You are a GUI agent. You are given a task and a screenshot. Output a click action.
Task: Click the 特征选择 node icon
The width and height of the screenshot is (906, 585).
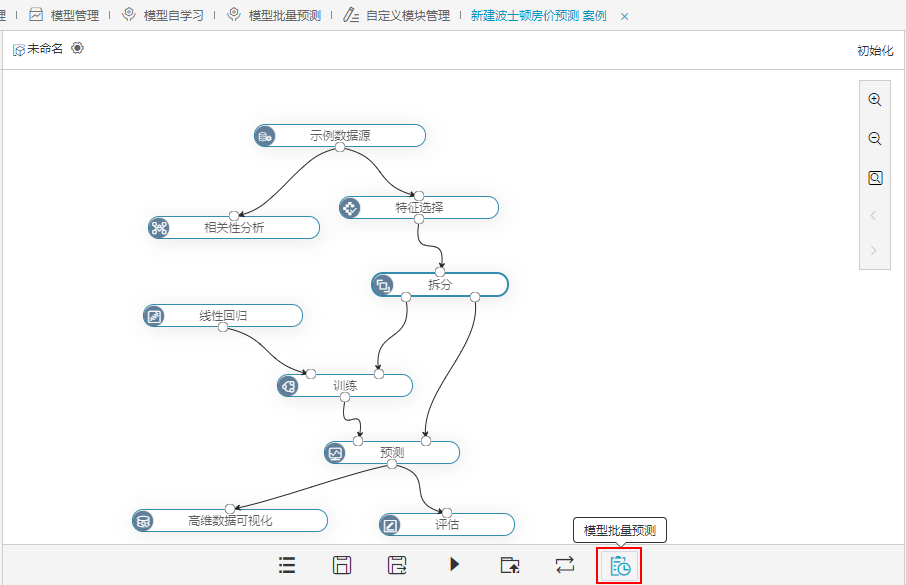pyautogui.click(x=350, y=208)
